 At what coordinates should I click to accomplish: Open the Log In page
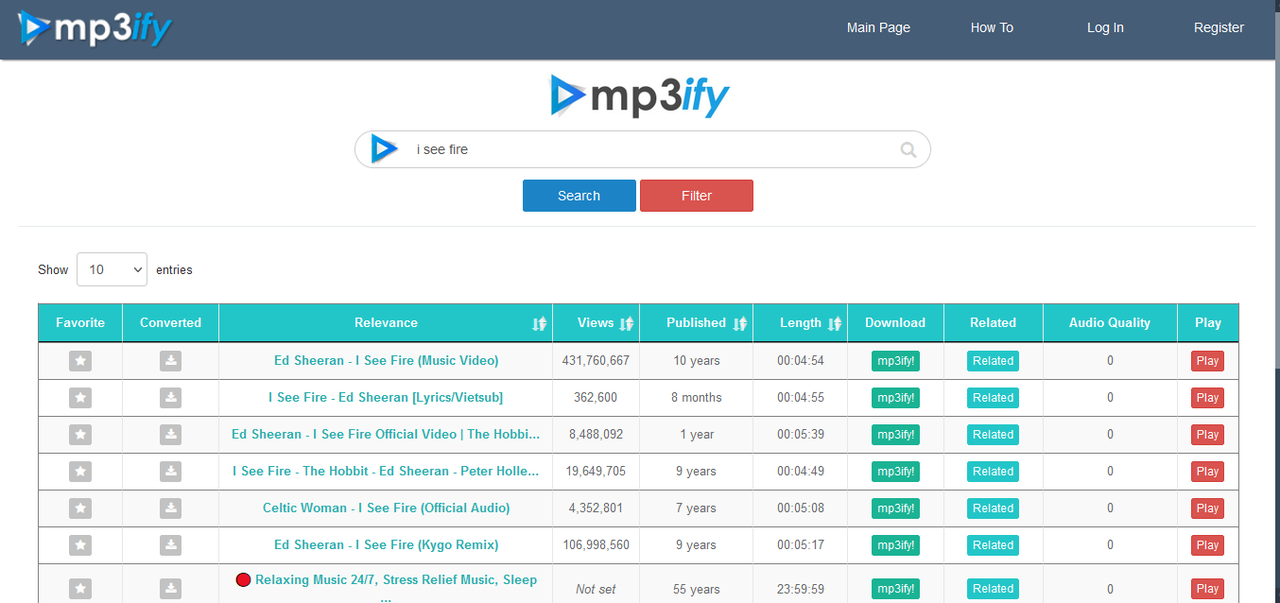[1105, 28]
